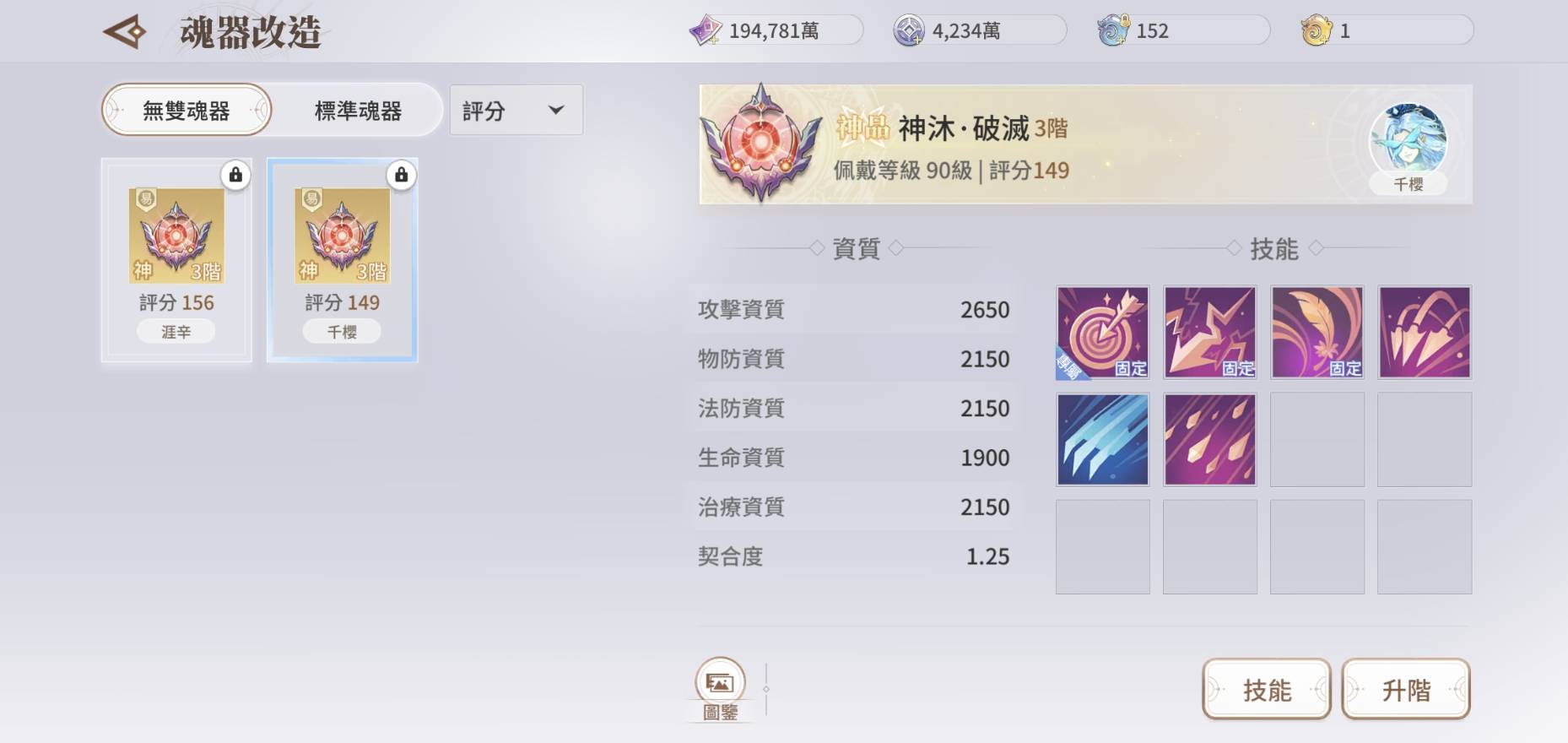Viewport: 1568px width, 743px height.
Task: Go back using the arrow icon
Action: 125,33
